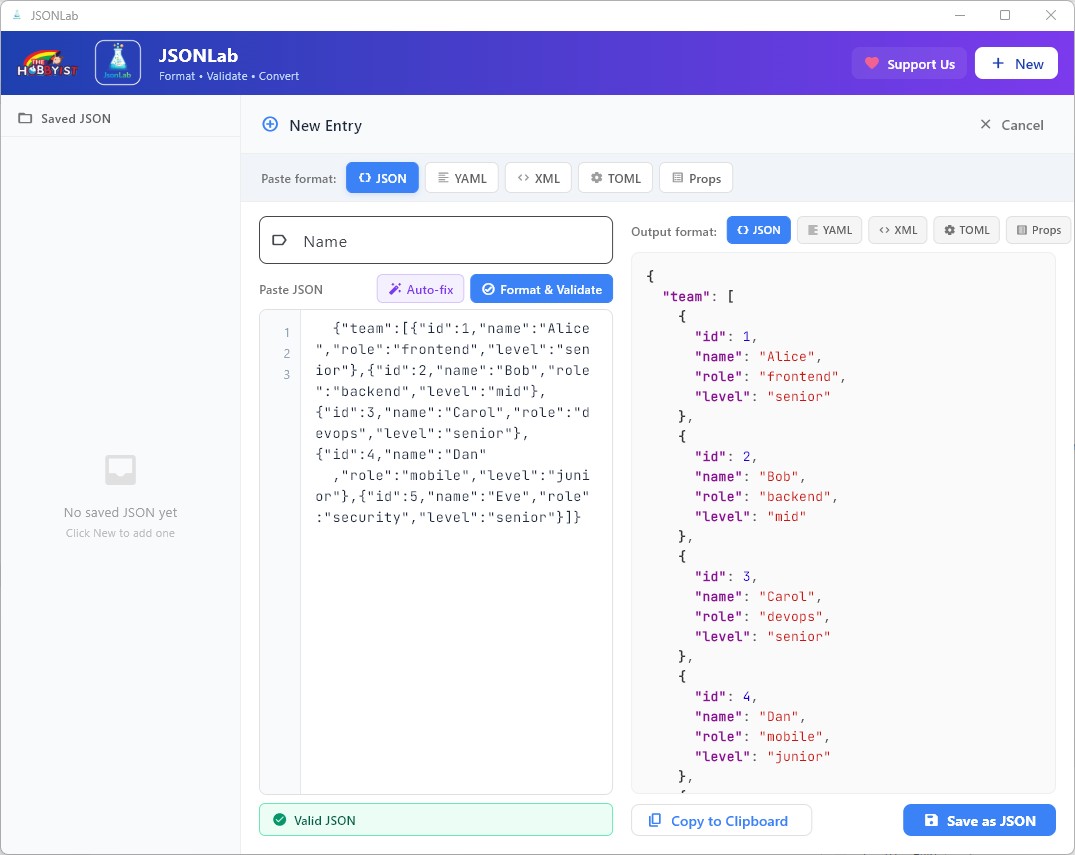The image size is (1075, 855).
Task: Set output format to YAML
Action: [x=829, y=230]
